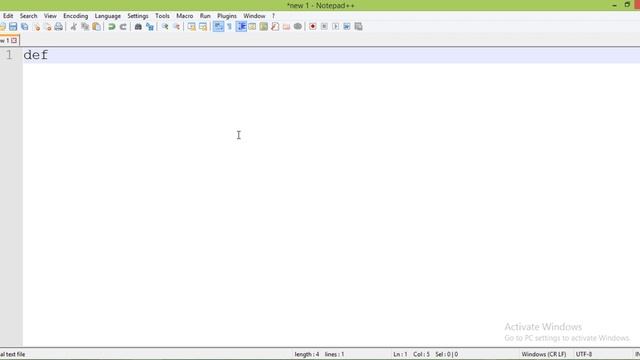The height and width of the screenshot is (360, 640).
Task: Open the Encoding menu
Action: coord(76,16)
